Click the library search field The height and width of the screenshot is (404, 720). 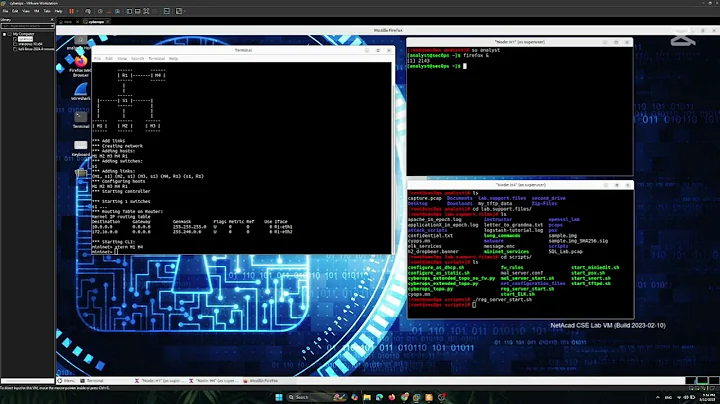[25, 26]
